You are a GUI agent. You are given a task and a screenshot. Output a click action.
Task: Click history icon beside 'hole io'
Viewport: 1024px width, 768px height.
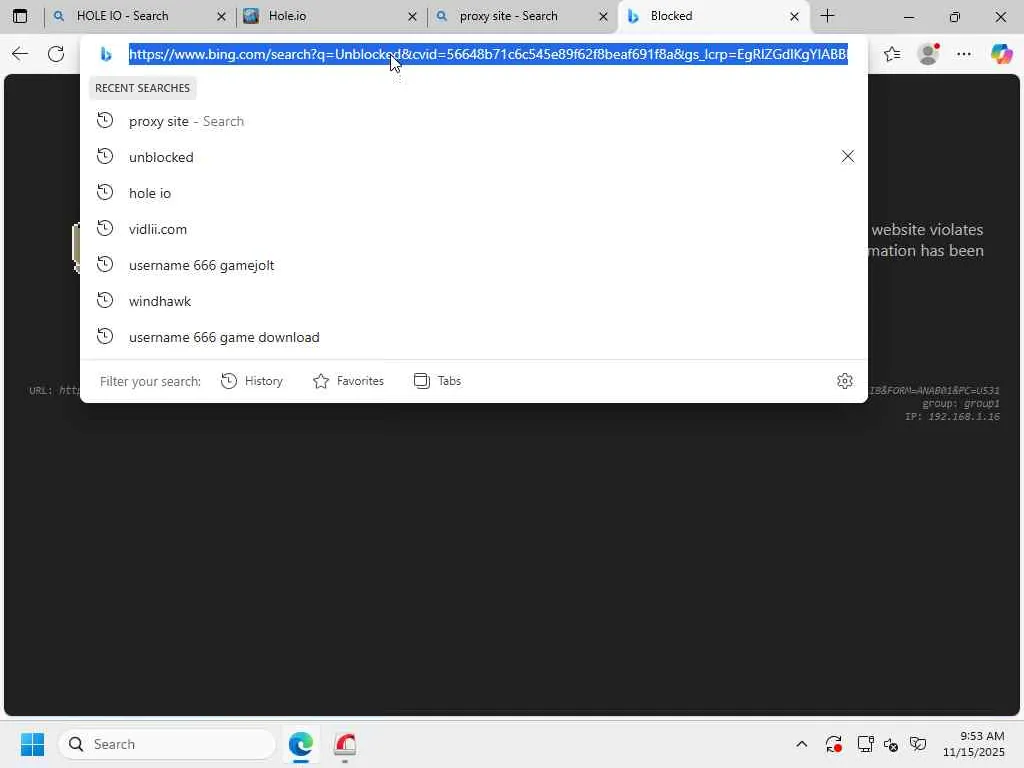[x=105, y=192]
